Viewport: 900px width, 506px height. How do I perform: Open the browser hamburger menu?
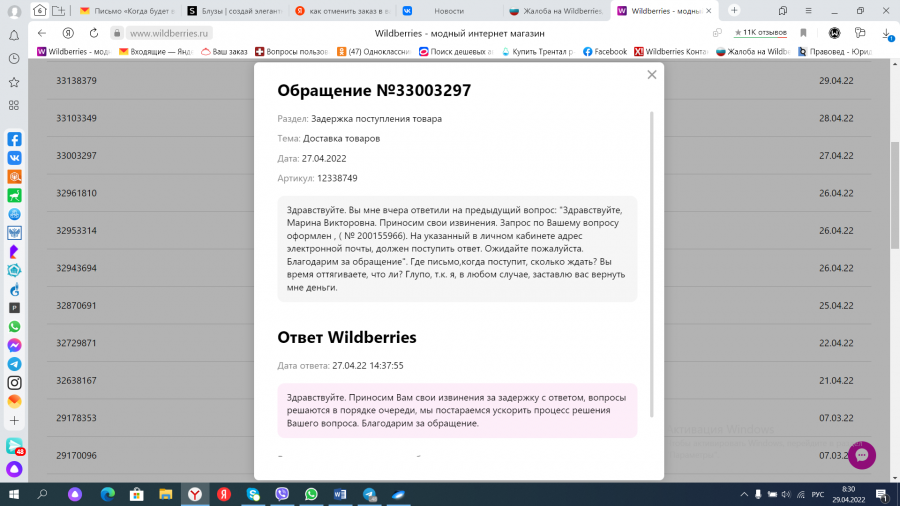pyautogui.click(x=808, y=11)
